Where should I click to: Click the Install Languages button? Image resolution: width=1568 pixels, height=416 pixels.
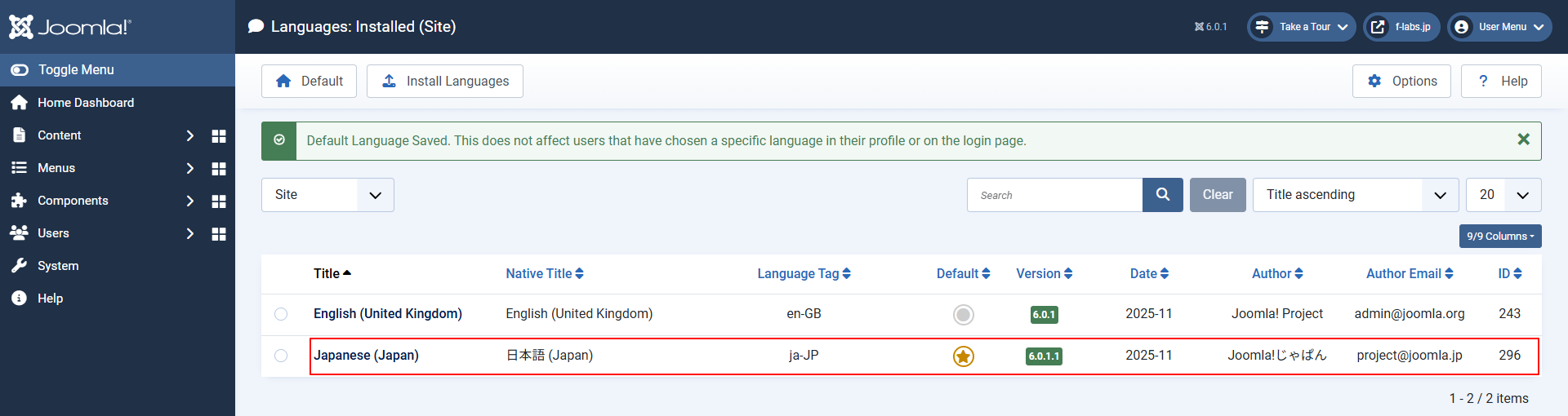click(445, 82)
